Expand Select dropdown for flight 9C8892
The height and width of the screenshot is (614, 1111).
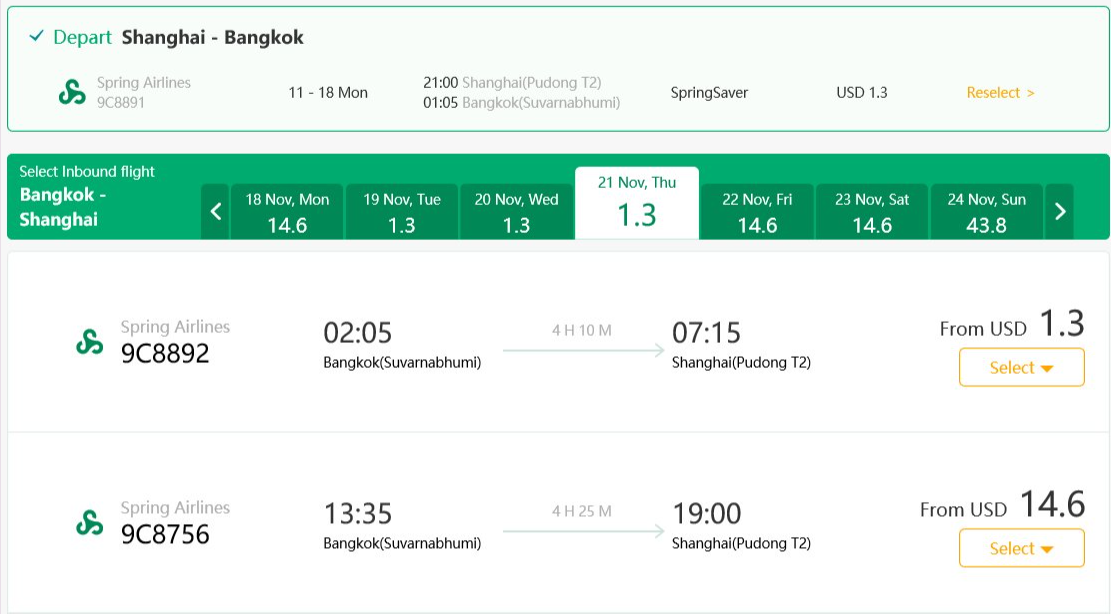pos(1021,367)
